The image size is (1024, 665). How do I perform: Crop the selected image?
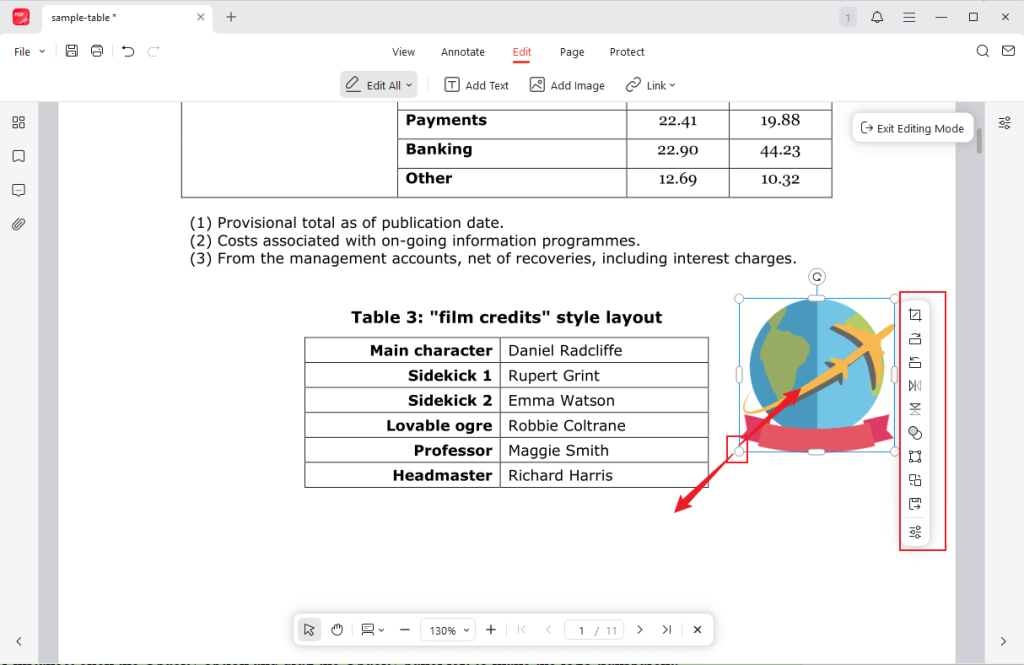[x=915, y=314]
